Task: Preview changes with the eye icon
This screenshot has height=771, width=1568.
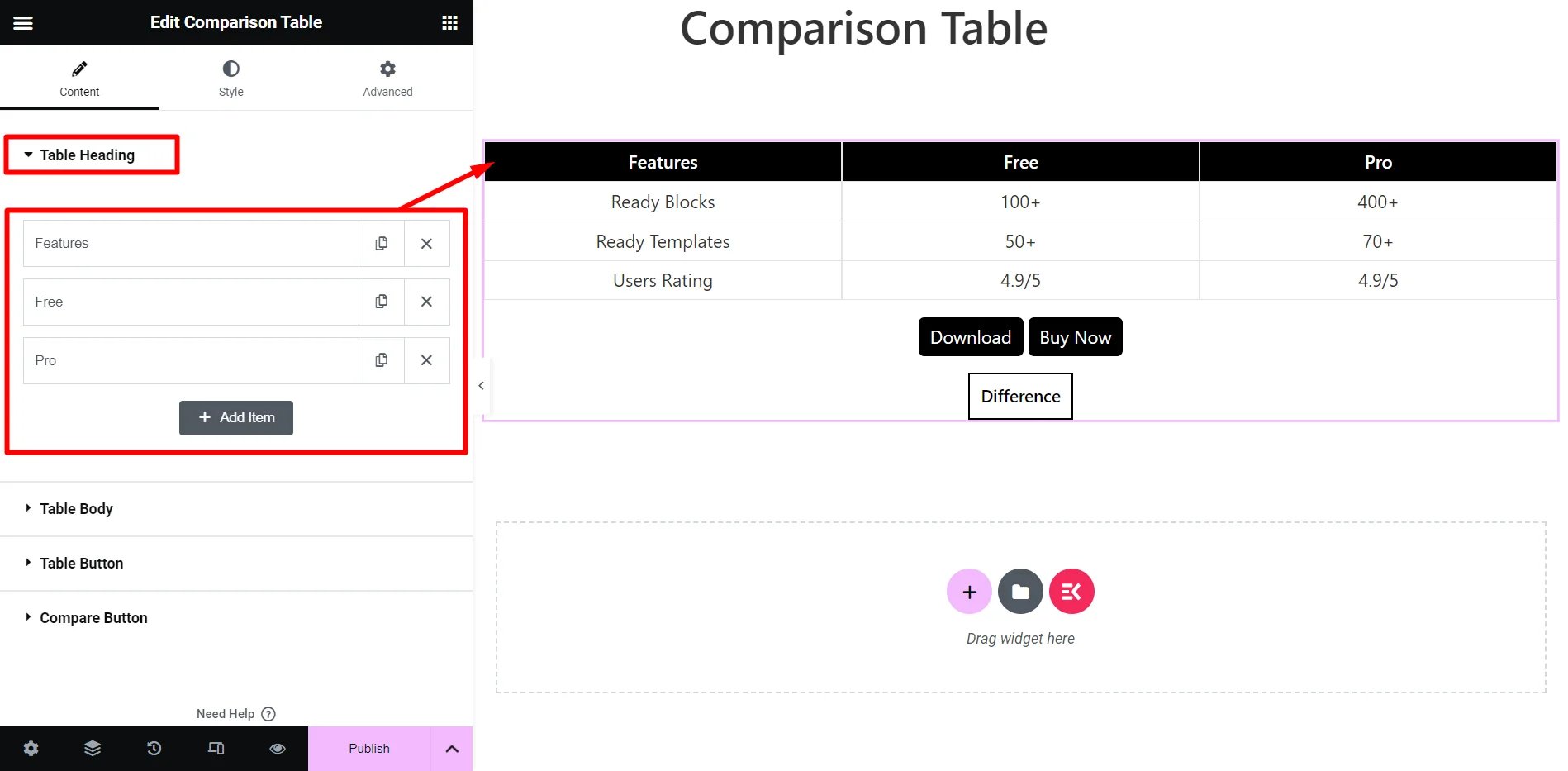Action: 278,749
